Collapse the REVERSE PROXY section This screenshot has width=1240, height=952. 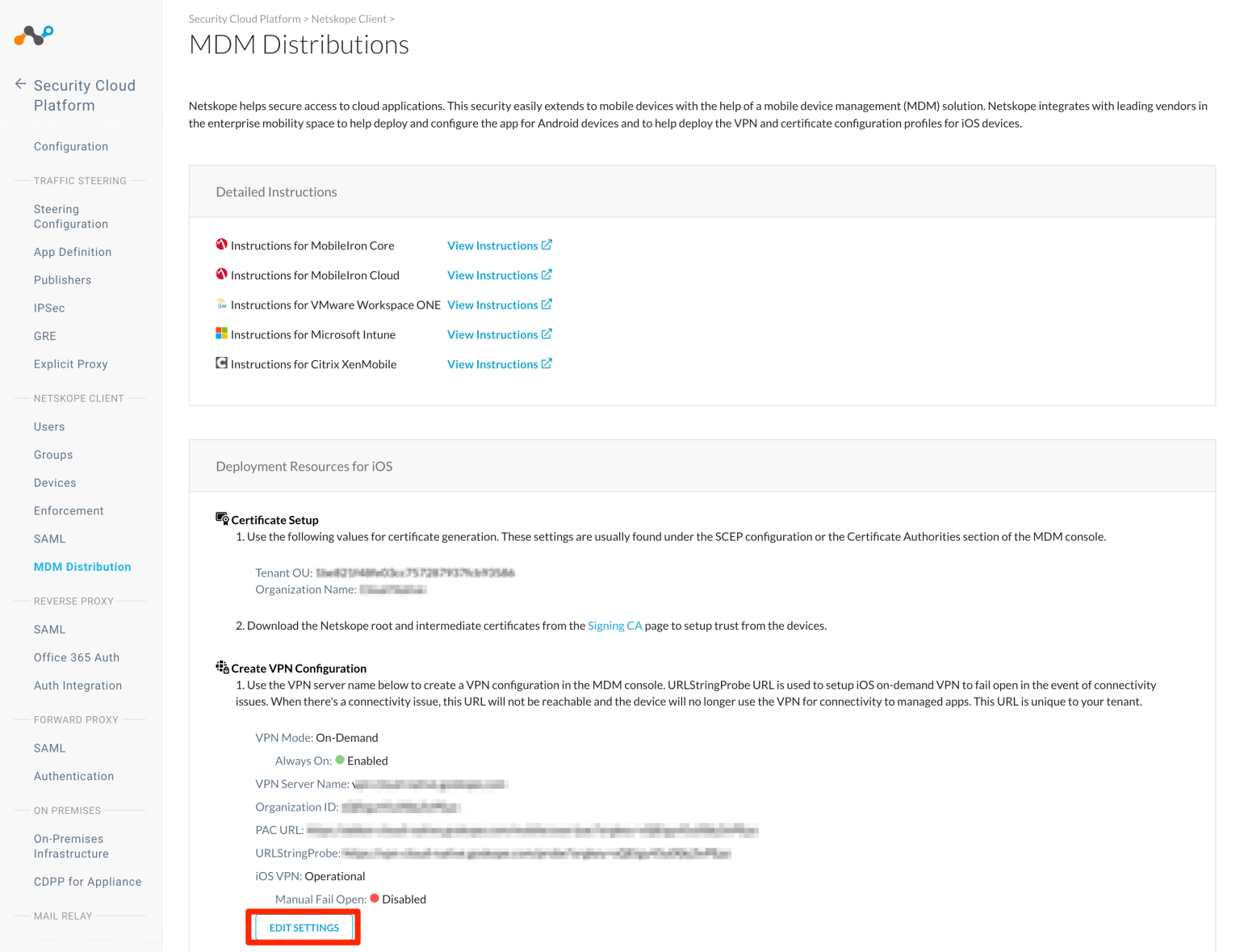(x=73, y=601)
